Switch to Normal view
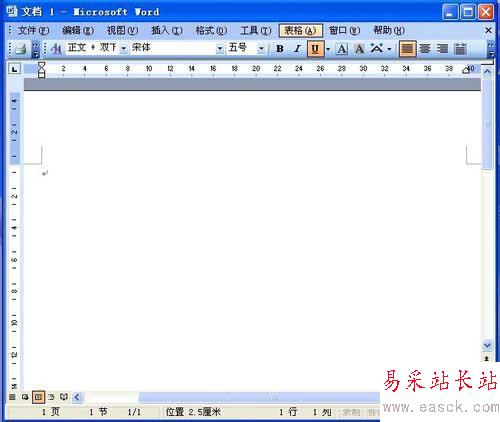 tap(12, 397)
